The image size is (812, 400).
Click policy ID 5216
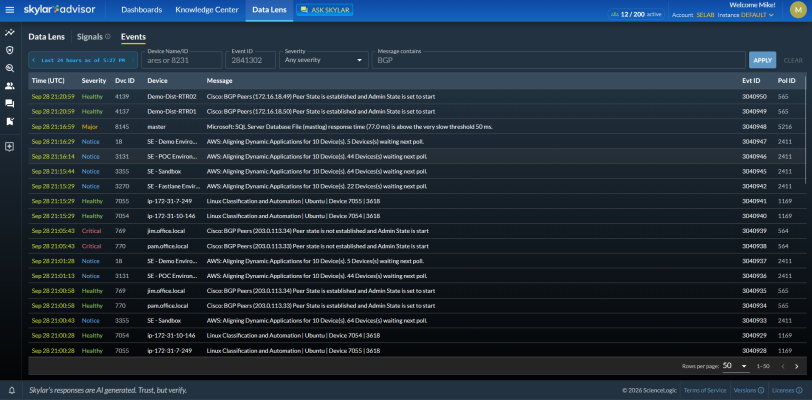[x=785, y=126]
